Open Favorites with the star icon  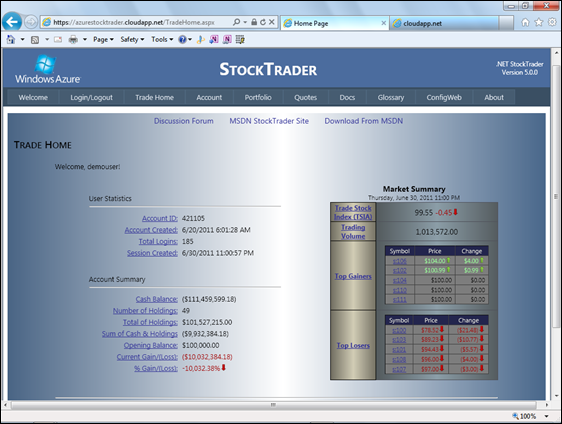[x=539, y=22]
